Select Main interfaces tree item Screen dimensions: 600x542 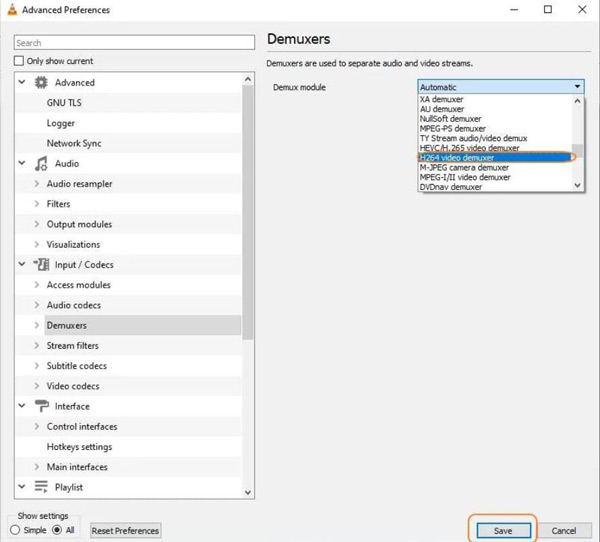[x=77, y=467]
